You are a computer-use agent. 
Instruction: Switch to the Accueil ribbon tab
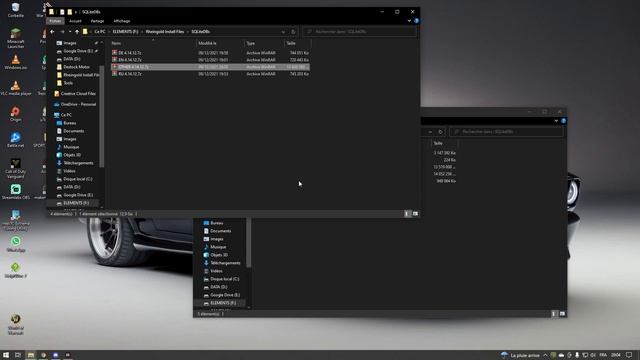[75, 21]
